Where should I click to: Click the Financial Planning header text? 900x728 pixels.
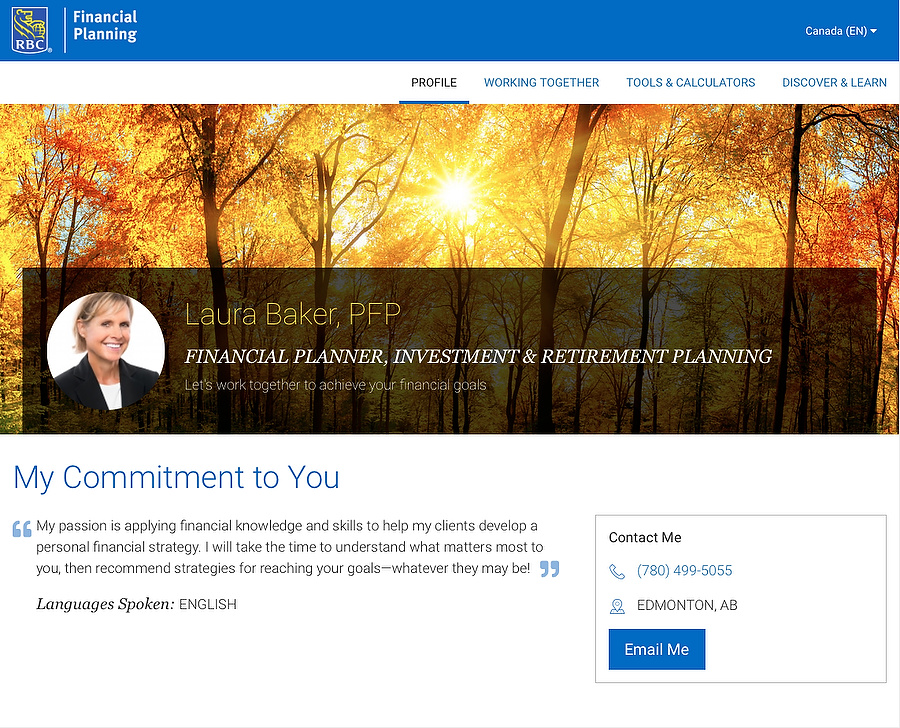pos(105,26)
